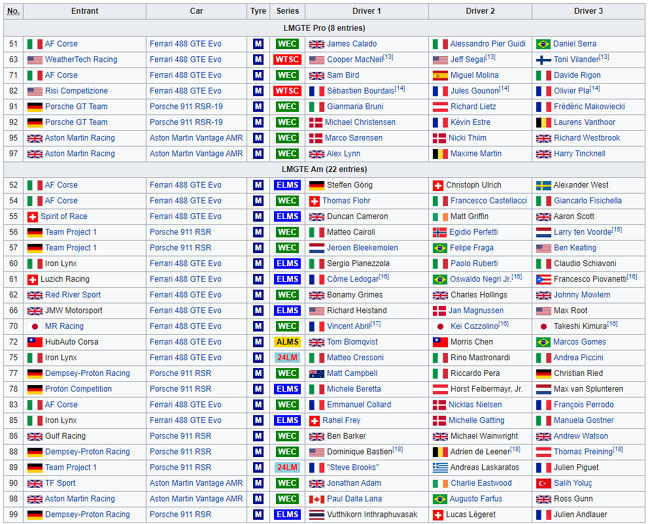The height and width of the screenshot is (524, 650).
Task: Click the ELMS badge for Spirit of Race
Action: [287, 216]
